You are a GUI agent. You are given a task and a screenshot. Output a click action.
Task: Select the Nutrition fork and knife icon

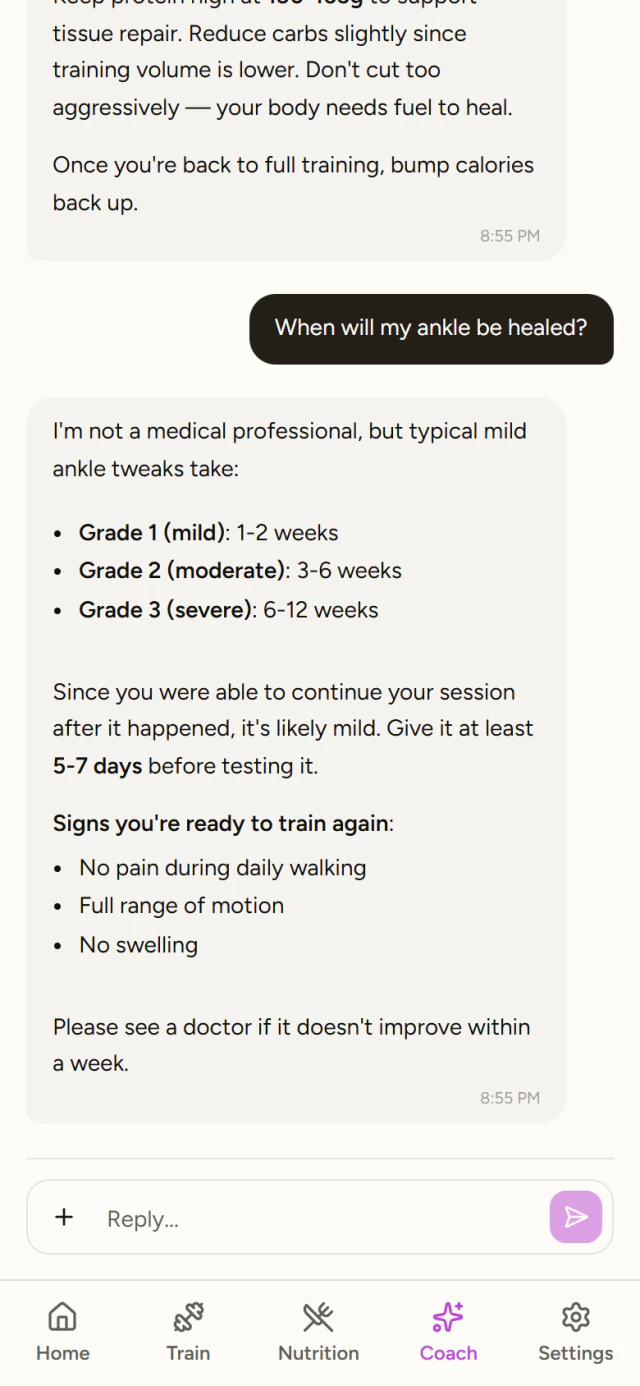(x=318, y=1317)
